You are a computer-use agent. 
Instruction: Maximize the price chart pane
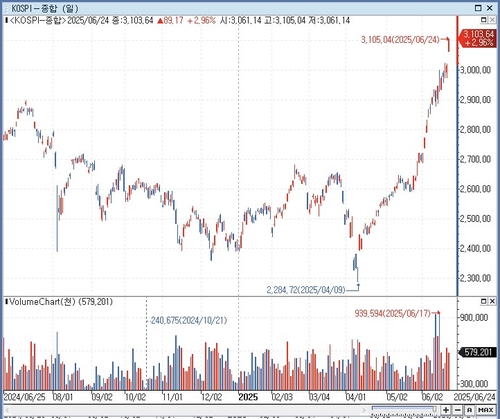pos(484,20)
